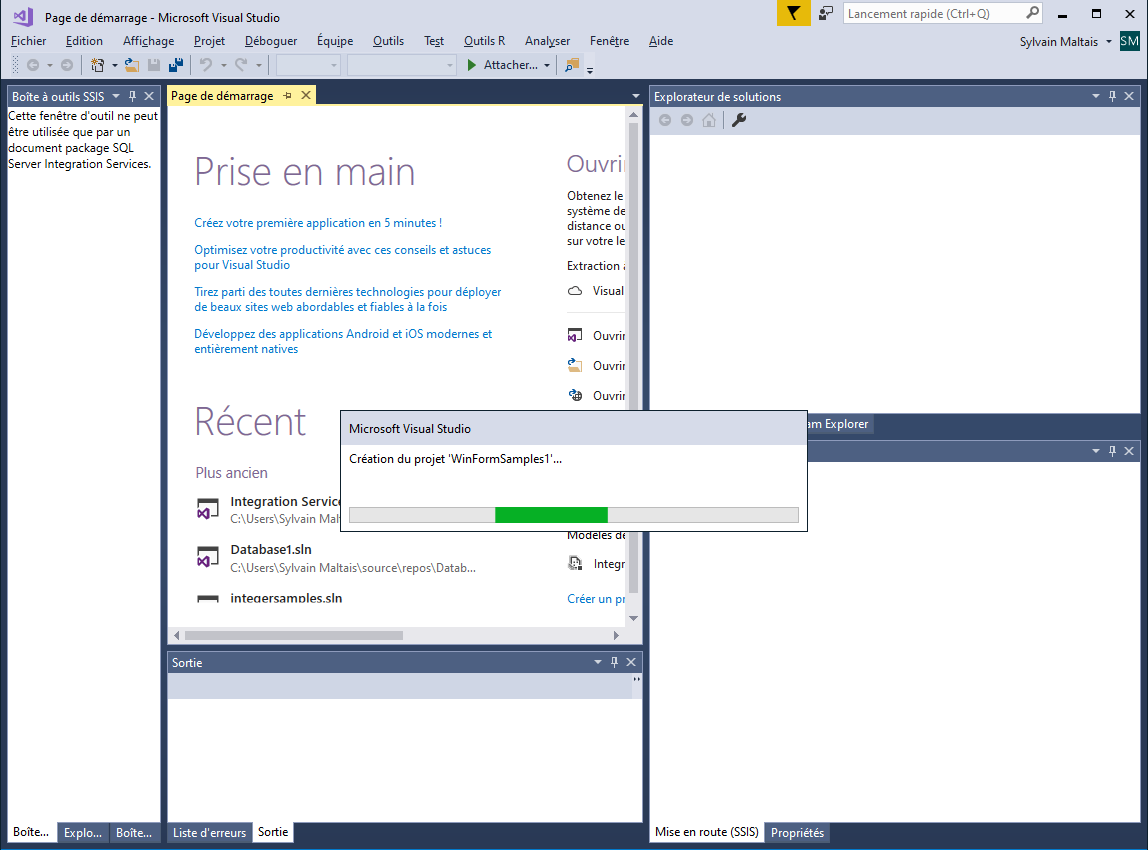
Task: Toggle pin on Boîte à outils SSIS panel
Action: (x=132, y=96)
